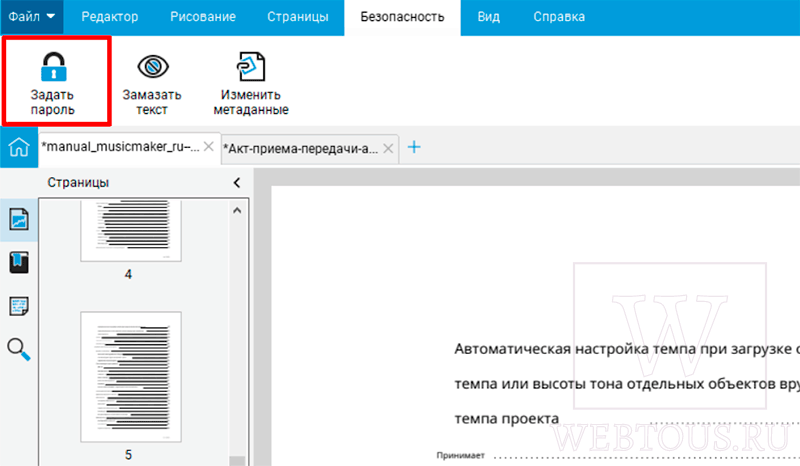Click the page number 5 label
This screenshot has height=466, width=800.
click(128, 455)
